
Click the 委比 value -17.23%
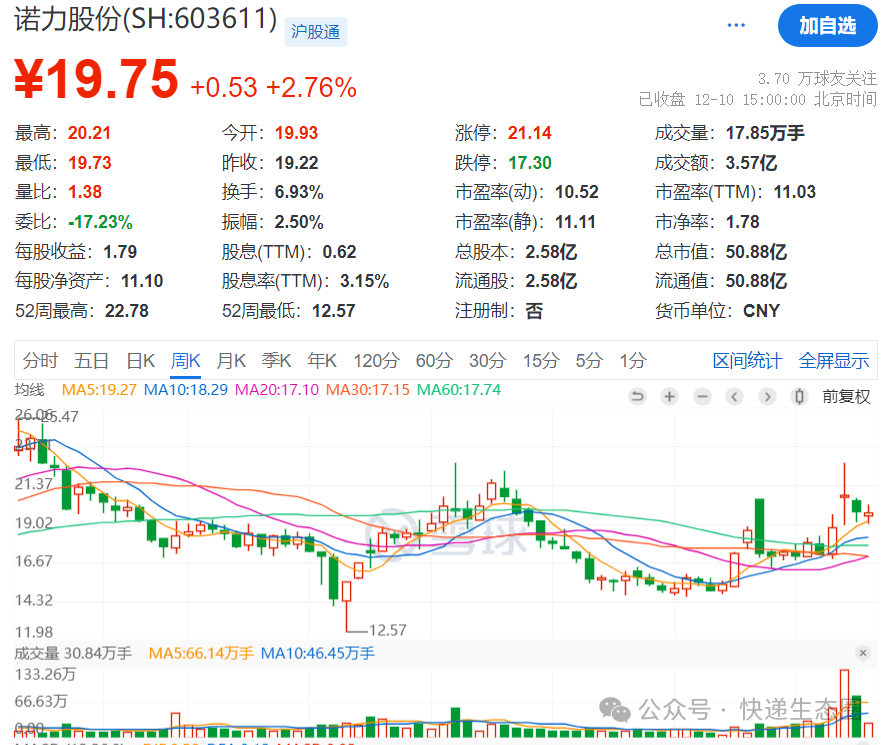pos(100,222)
